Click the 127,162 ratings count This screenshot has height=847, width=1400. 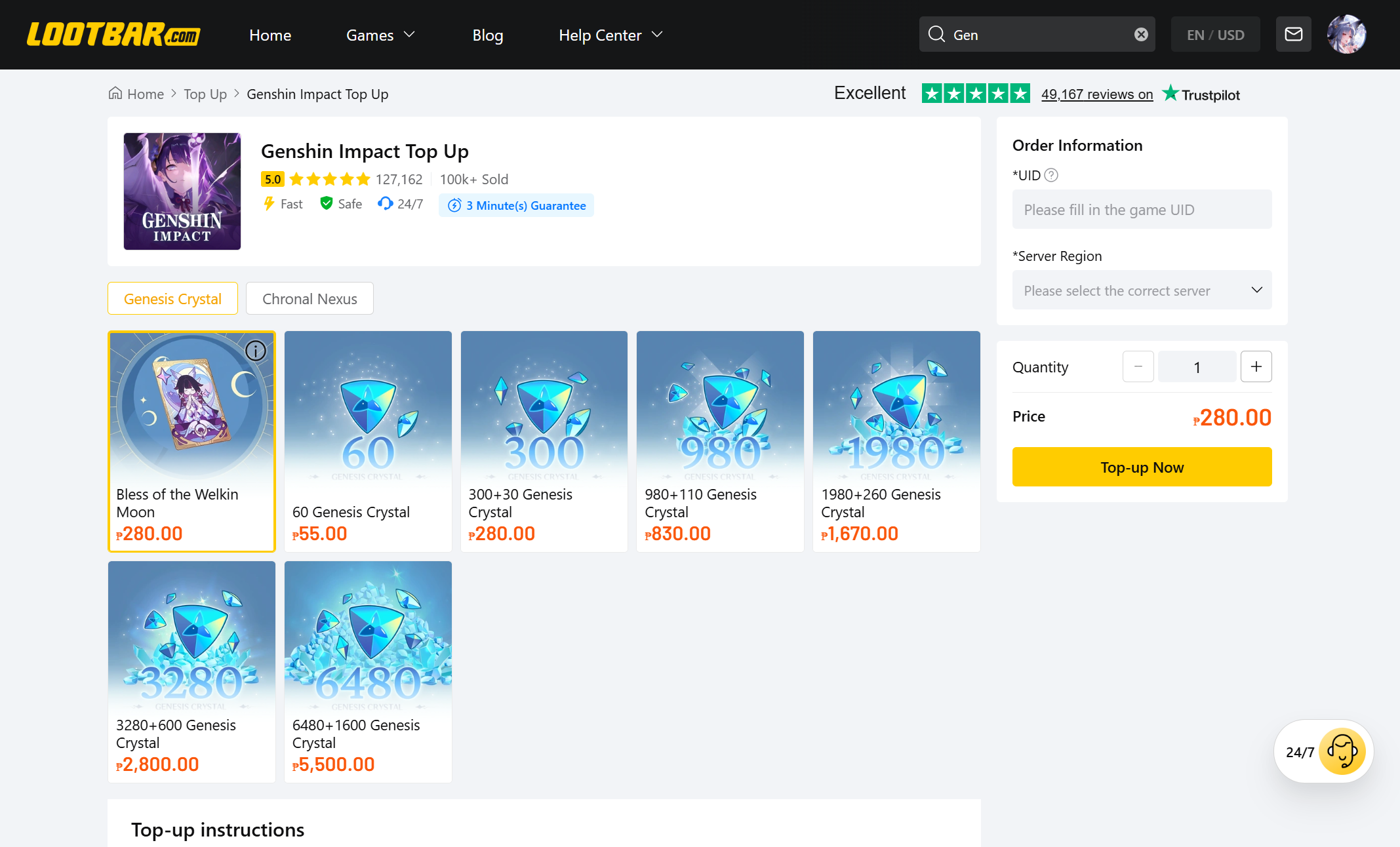coord(399,179)
